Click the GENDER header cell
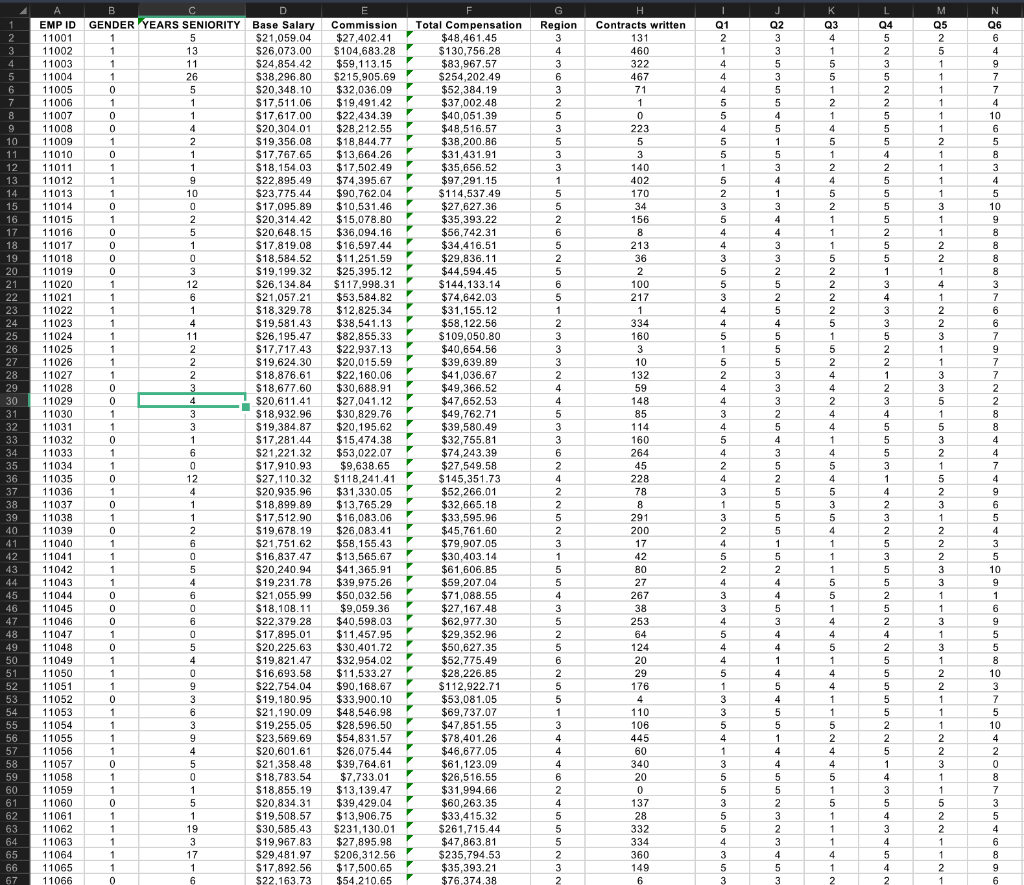The image size is (1024, 885). pos(112,25)
